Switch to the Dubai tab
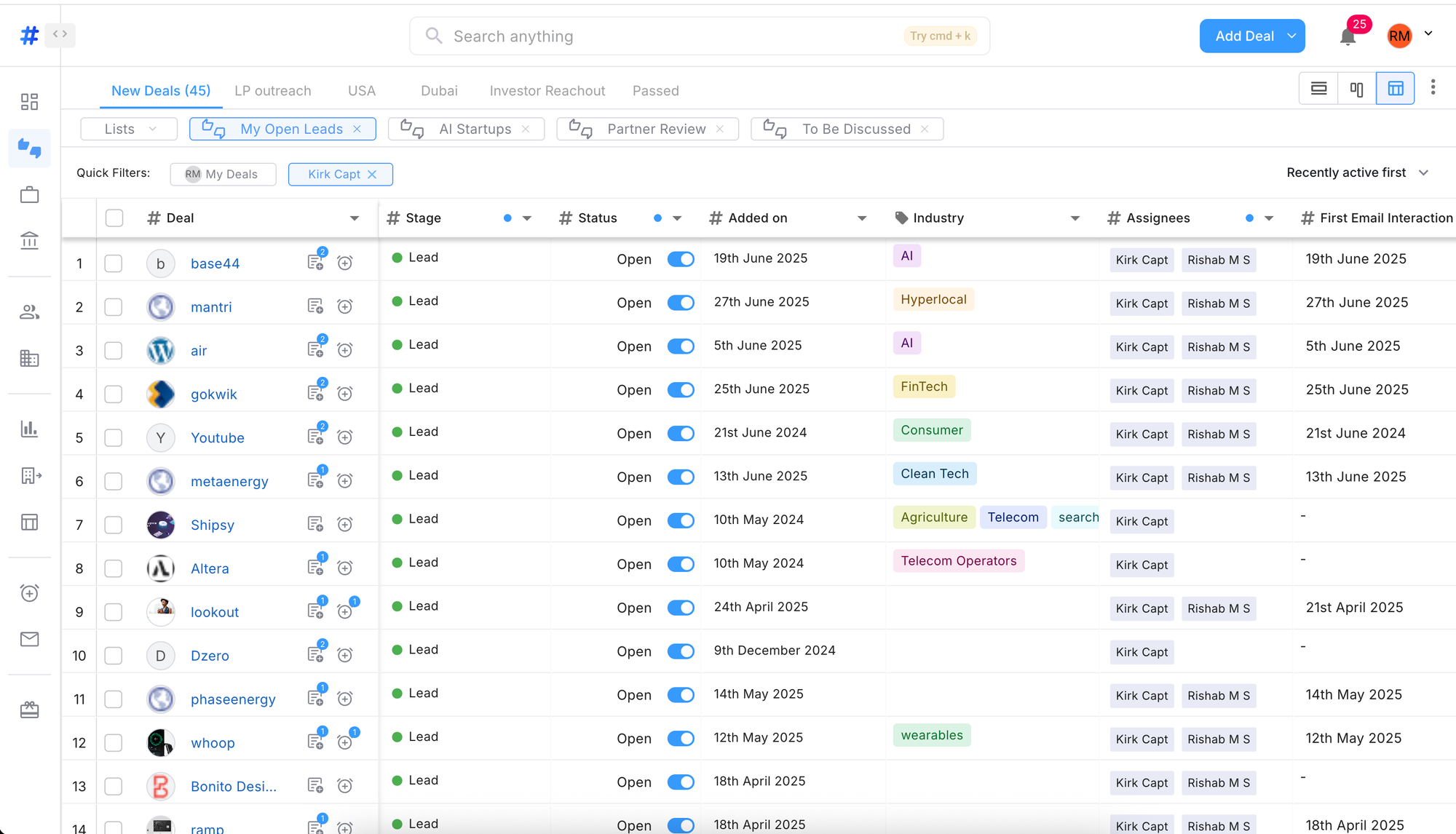 (439, 91)
